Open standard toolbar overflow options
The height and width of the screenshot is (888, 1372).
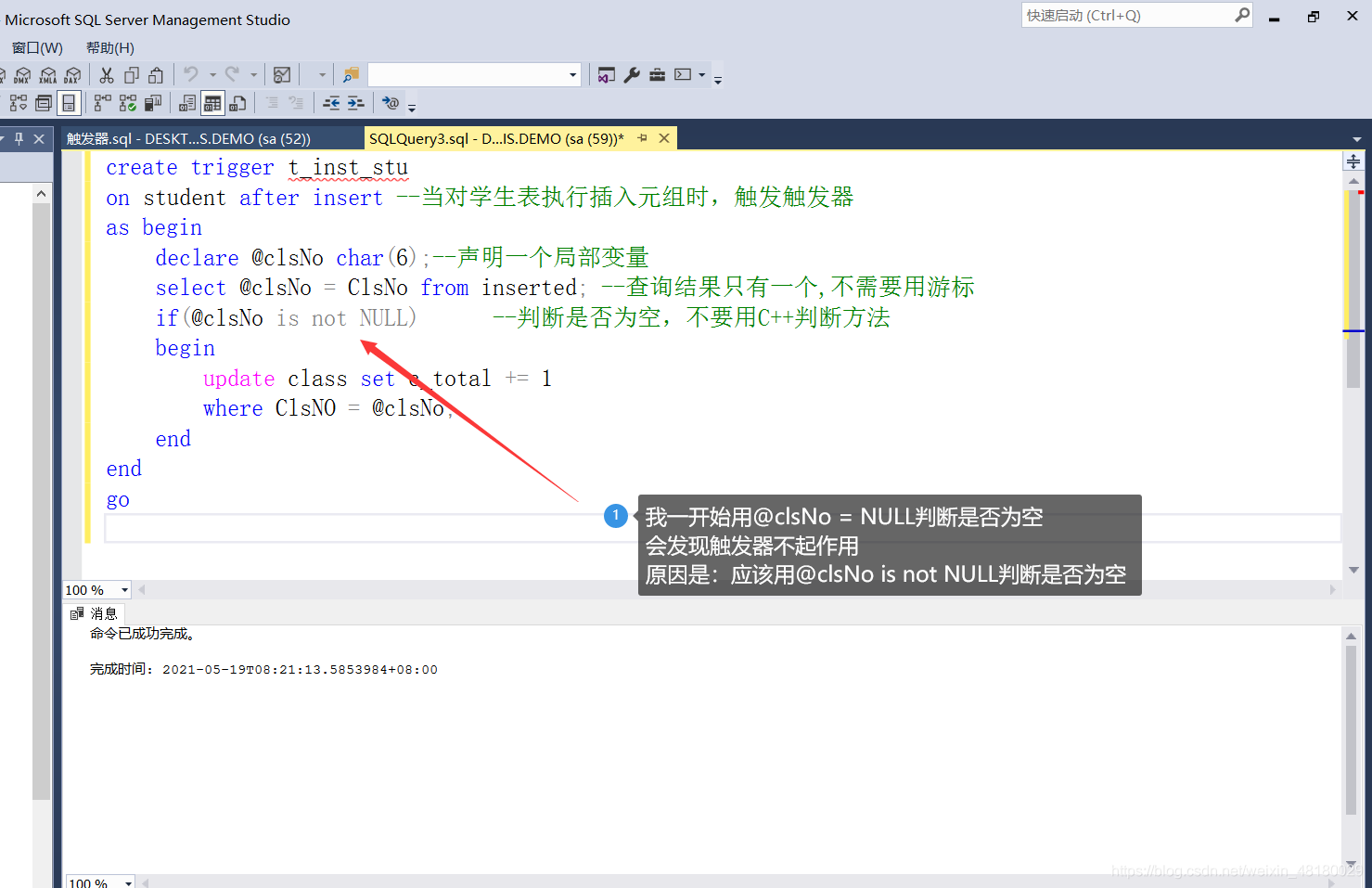[x=718, y=79]
